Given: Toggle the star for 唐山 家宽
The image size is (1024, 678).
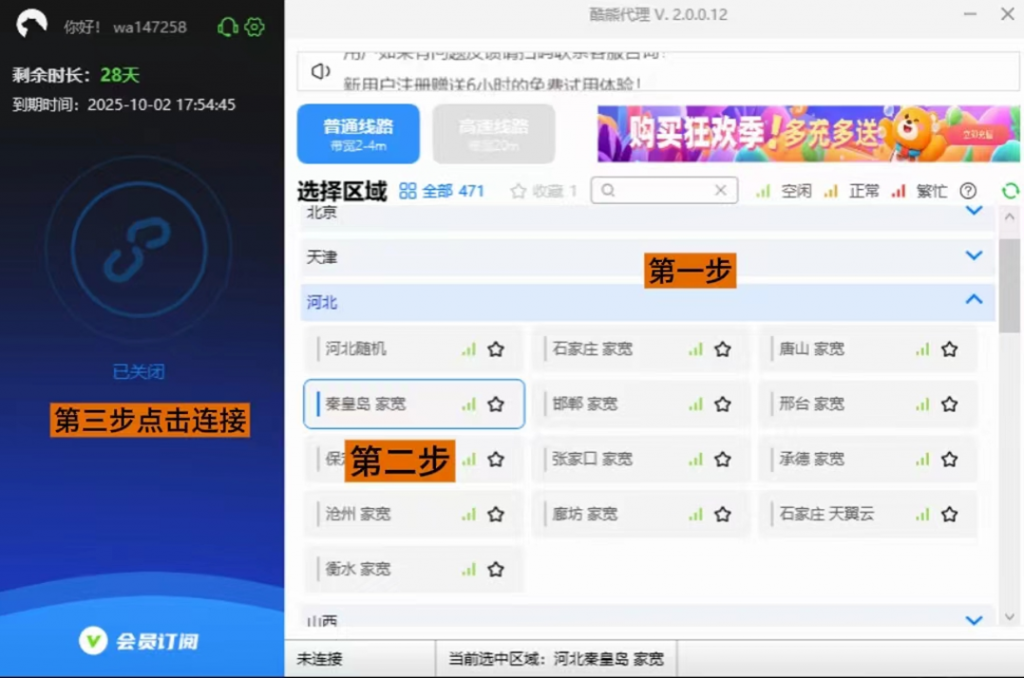Looking at the screenshot, I should [x=949, y=349].
